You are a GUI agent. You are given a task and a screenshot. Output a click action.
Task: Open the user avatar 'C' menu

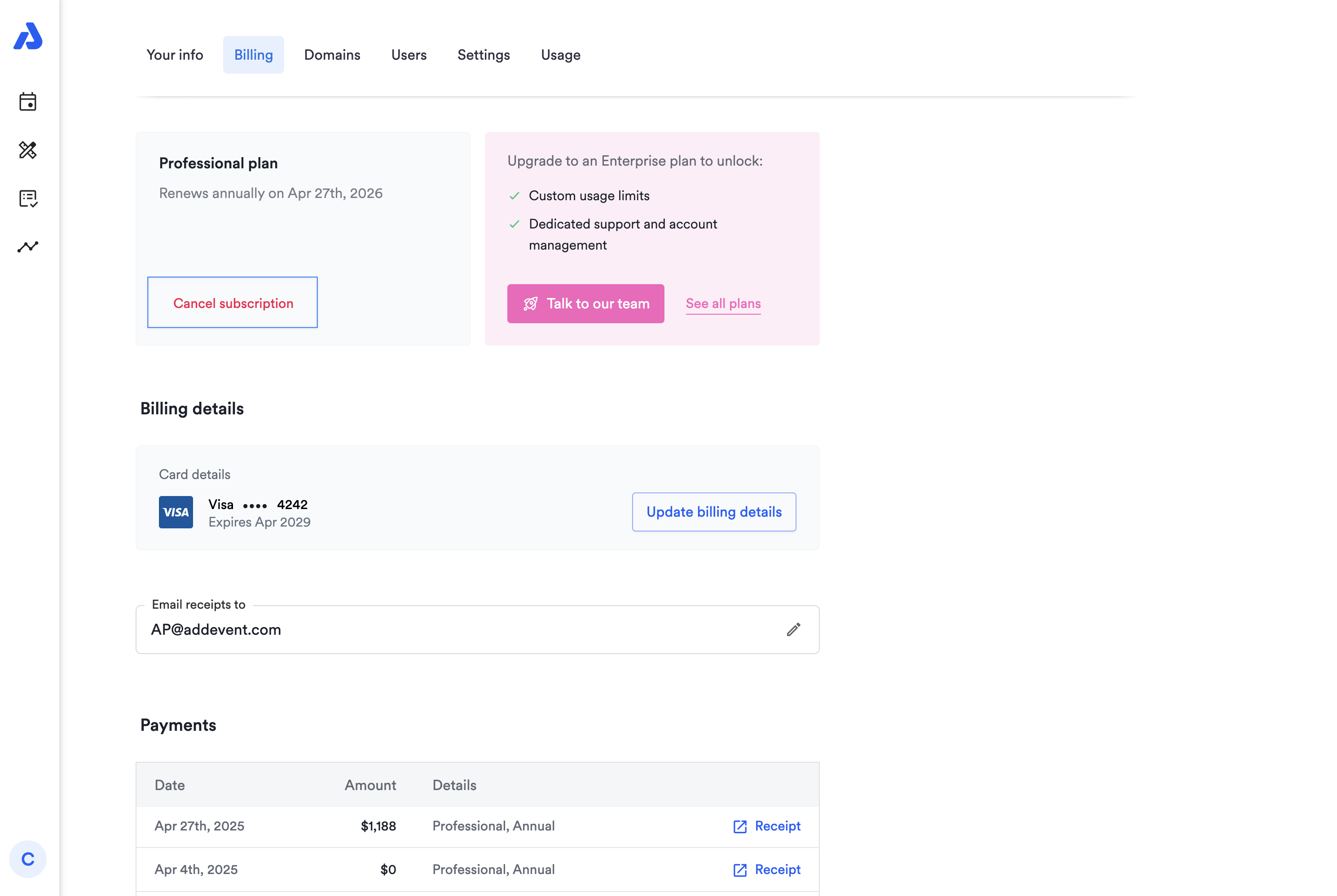click(27, 859)
